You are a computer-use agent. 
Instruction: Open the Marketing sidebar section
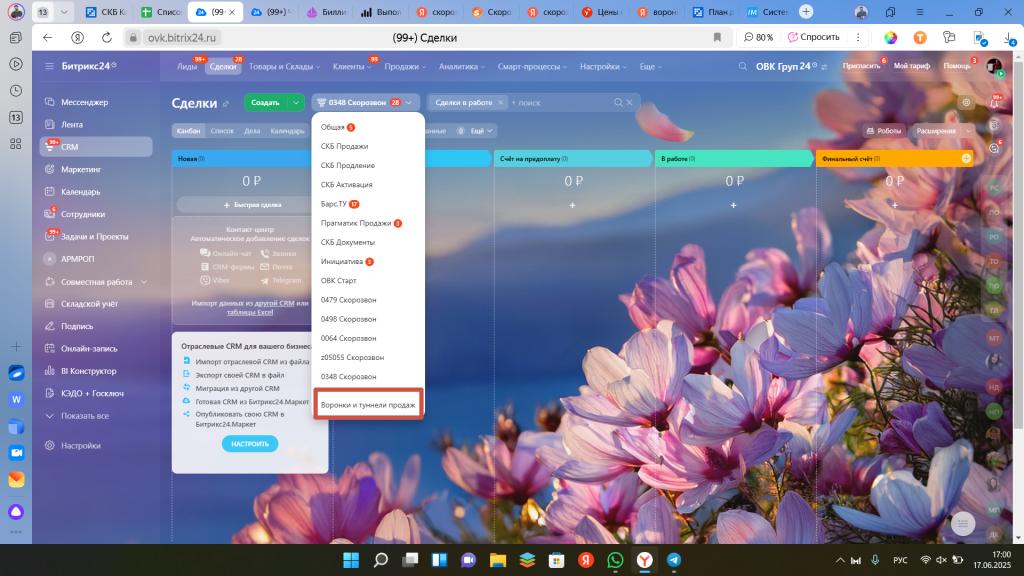point(81,169)
